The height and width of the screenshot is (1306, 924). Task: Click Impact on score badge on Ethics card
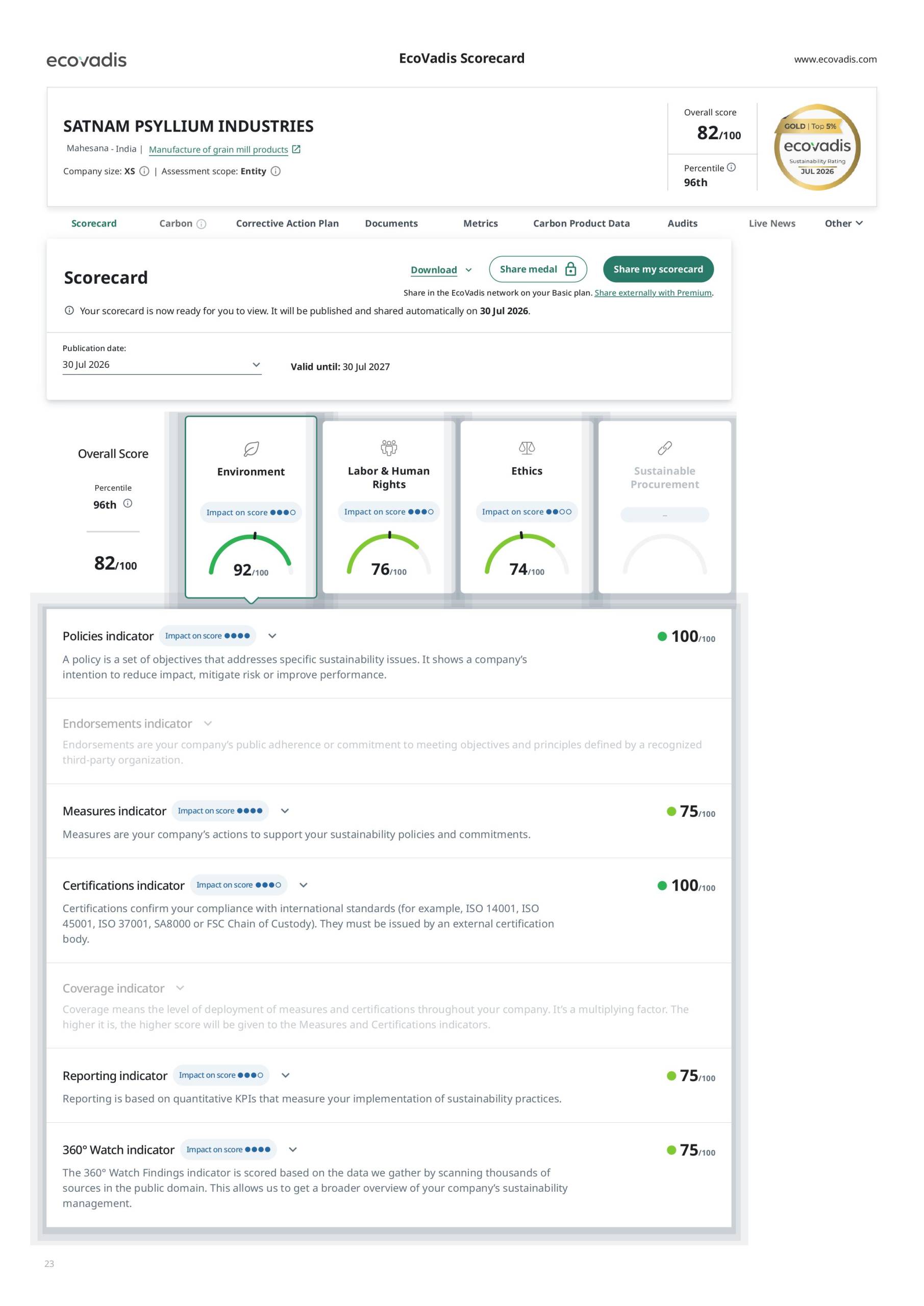point(527,512)
